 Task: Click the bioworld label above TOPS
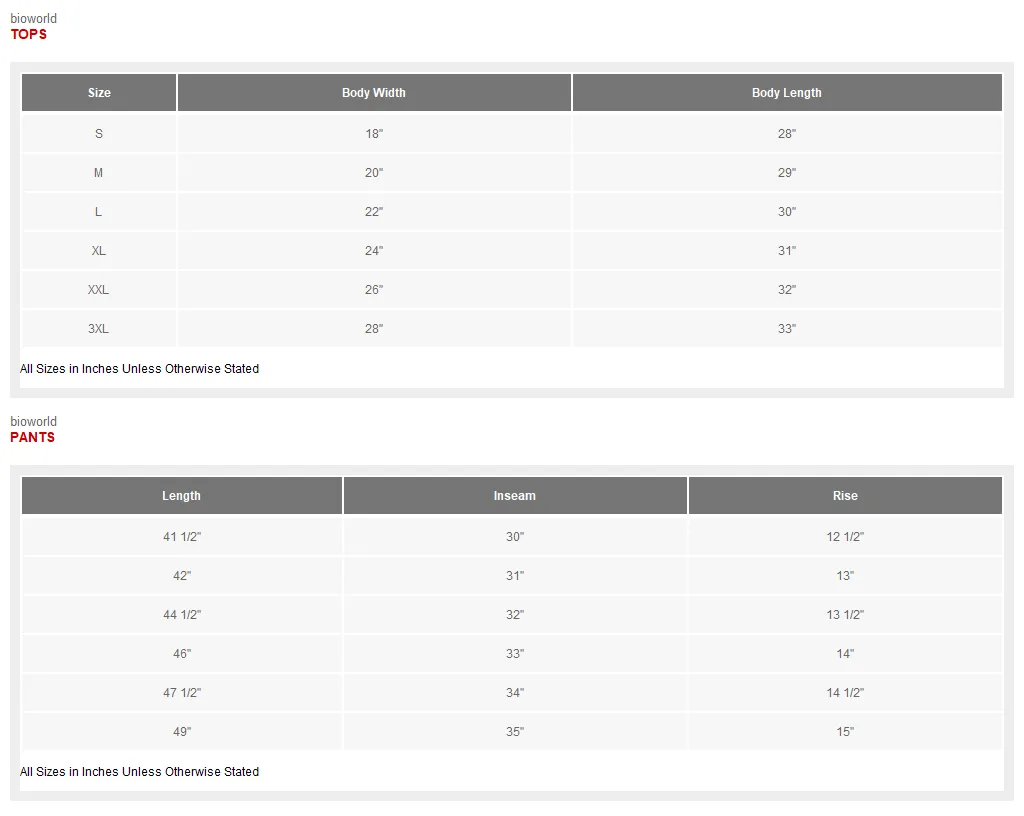pos(33,18)
